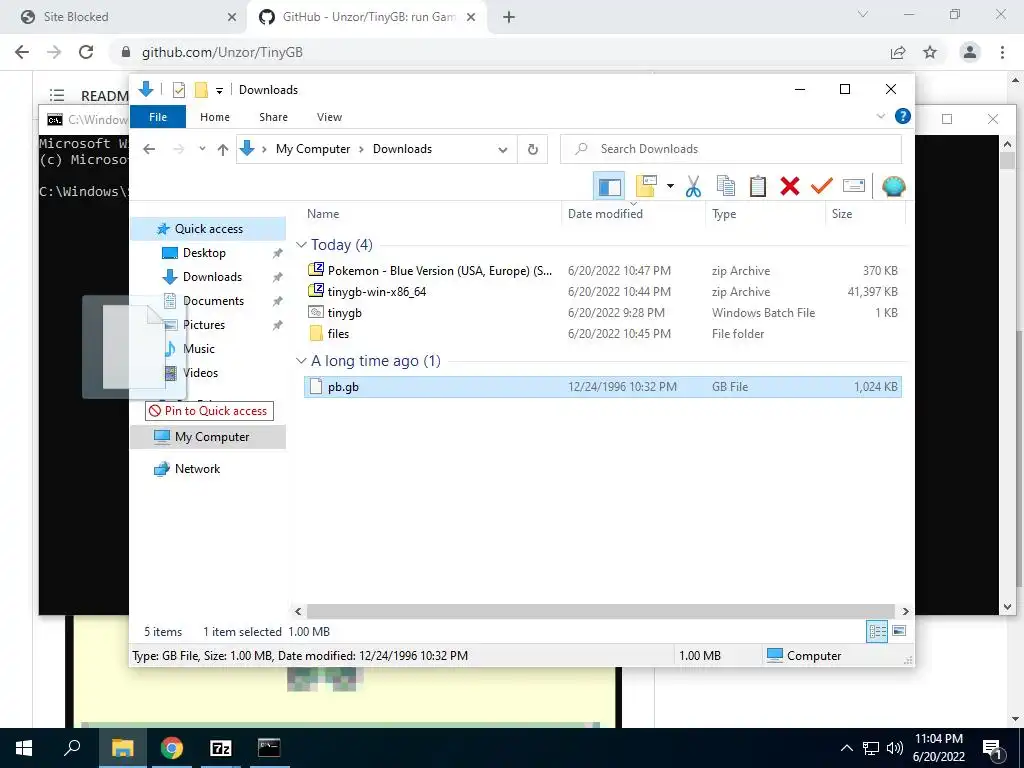Select the pb.gb file
The image size is (1024, 768).
603,387
